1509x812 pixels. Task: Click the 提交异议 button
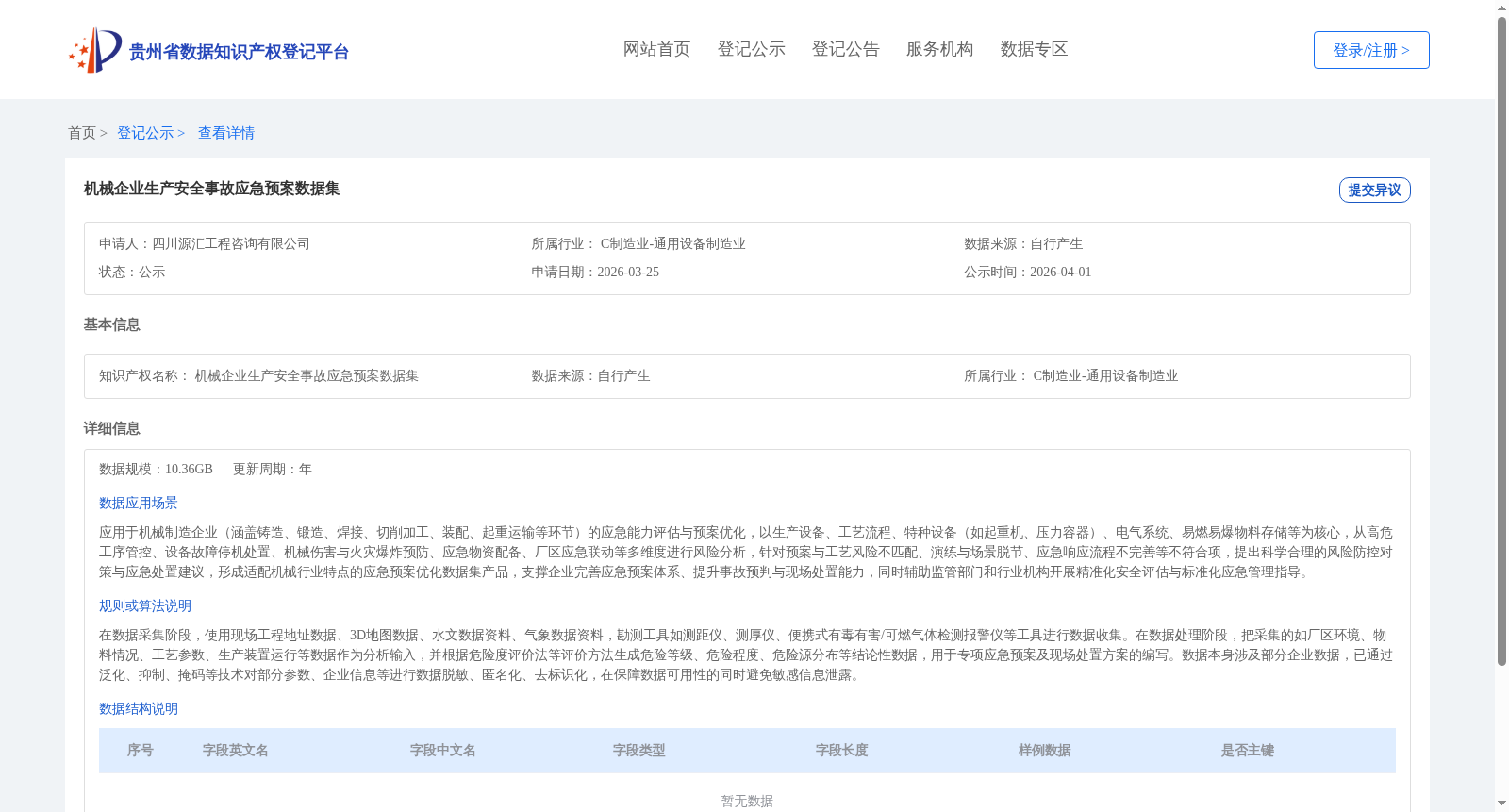1374,190
